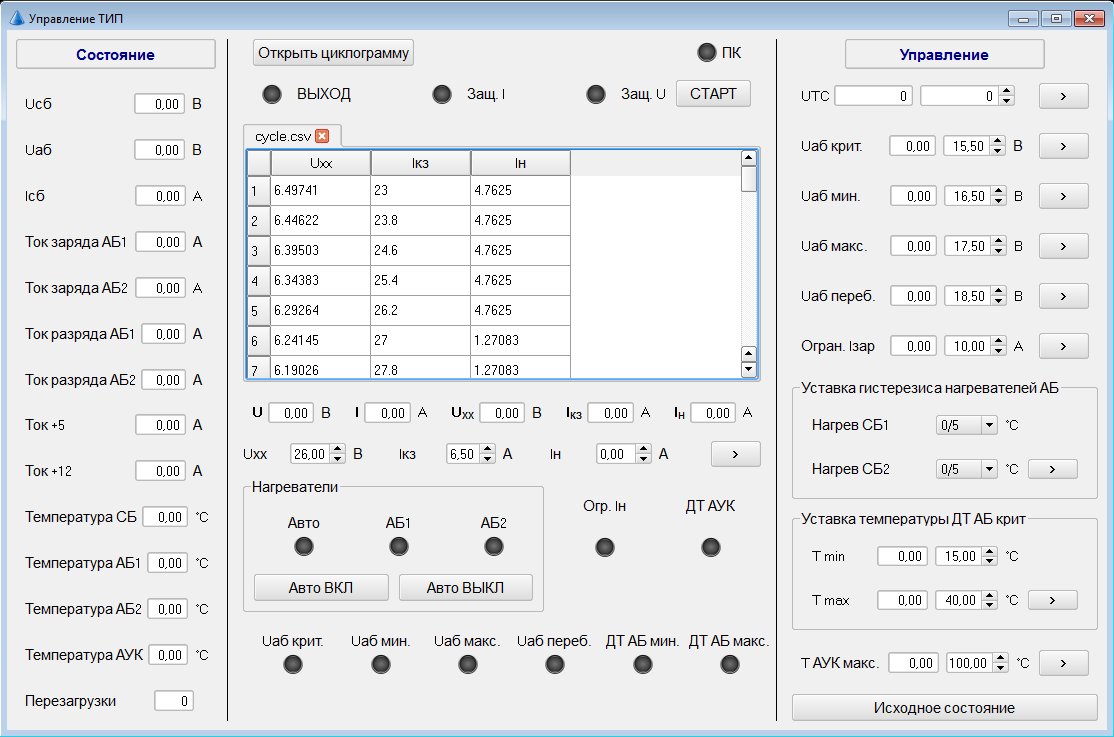Close the cycle.csv tab with red X
Image resolution: width=1114 pixels, height=737 pixels.
point(321,136)
